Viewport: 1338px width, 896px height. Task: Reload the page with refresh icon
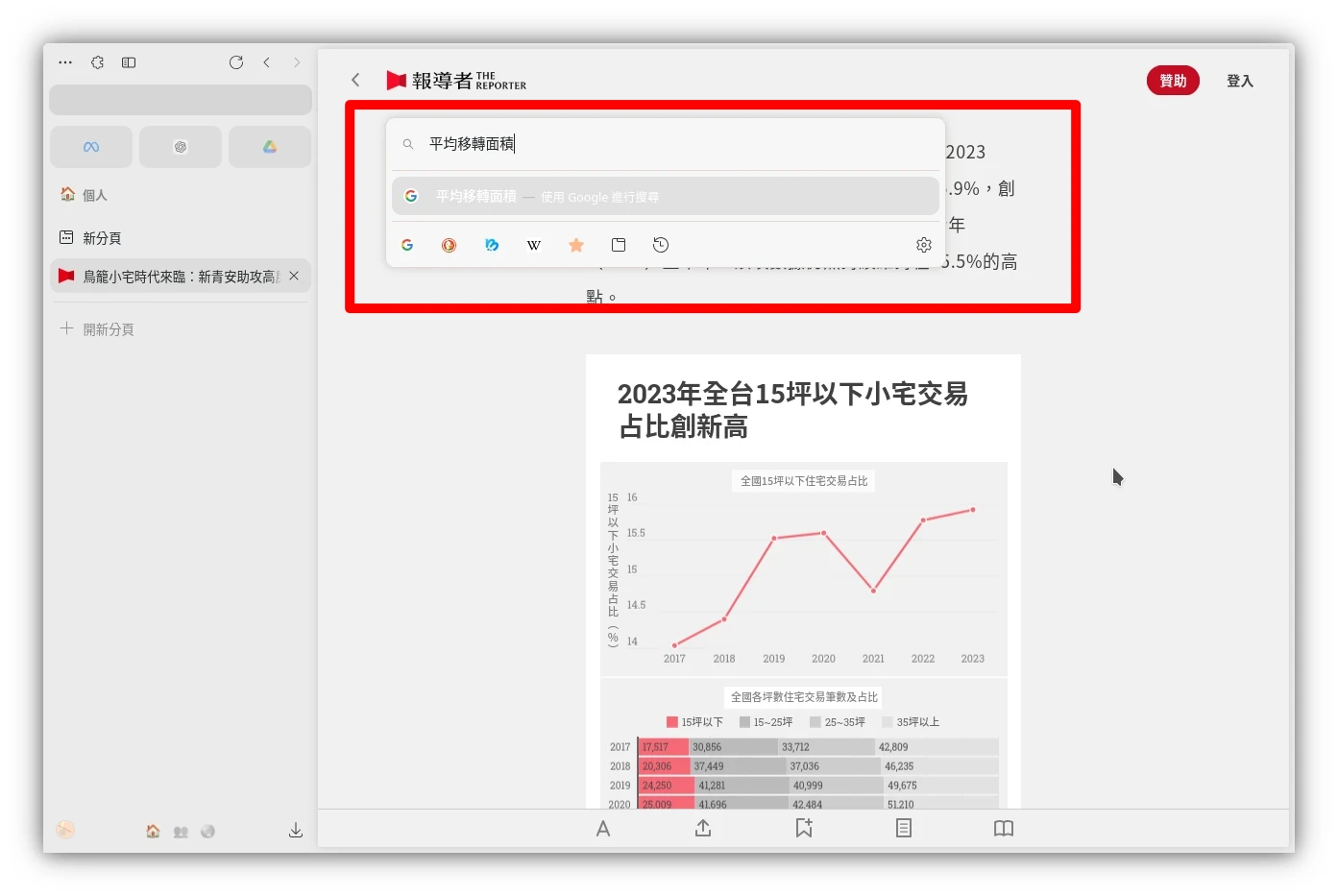[236, 62]
